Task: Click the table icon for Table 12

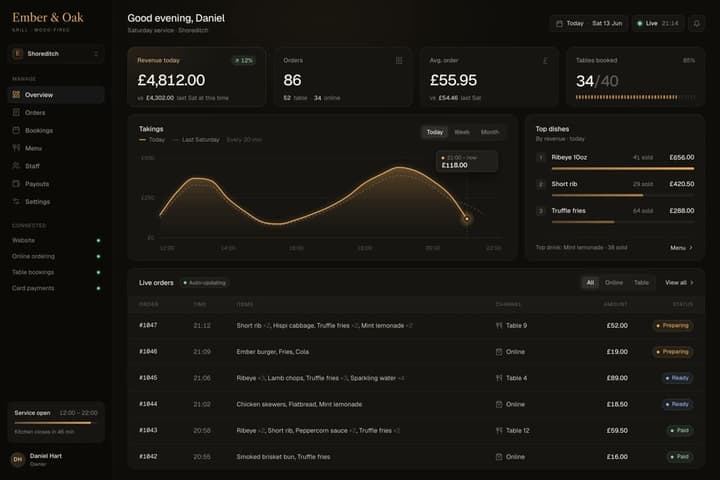Action: (x=499, y=430)
